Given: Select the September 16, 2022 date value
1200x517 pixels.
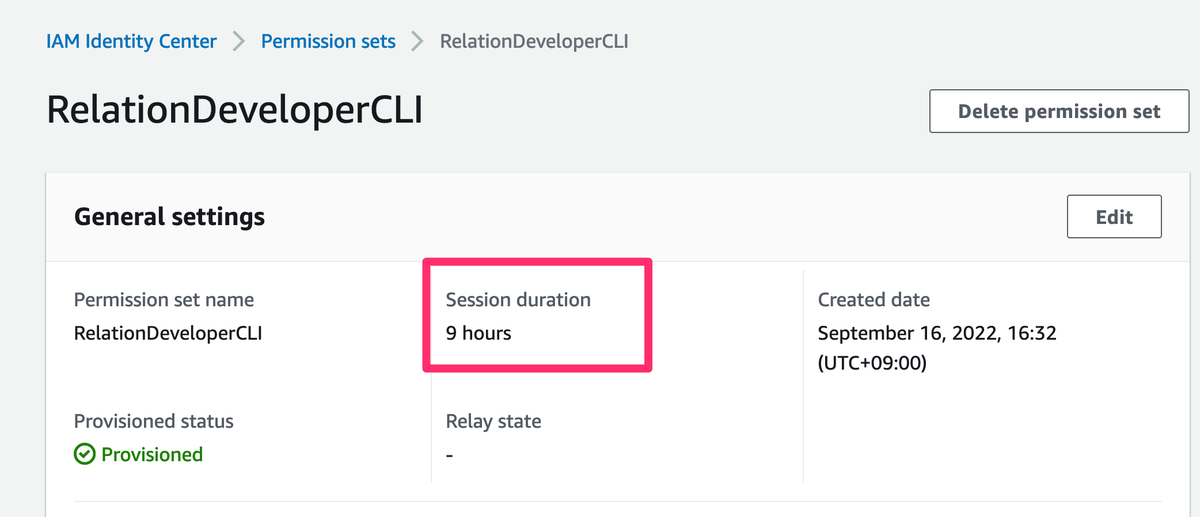Looking at the screenshot, I should [x=937, y=334].
